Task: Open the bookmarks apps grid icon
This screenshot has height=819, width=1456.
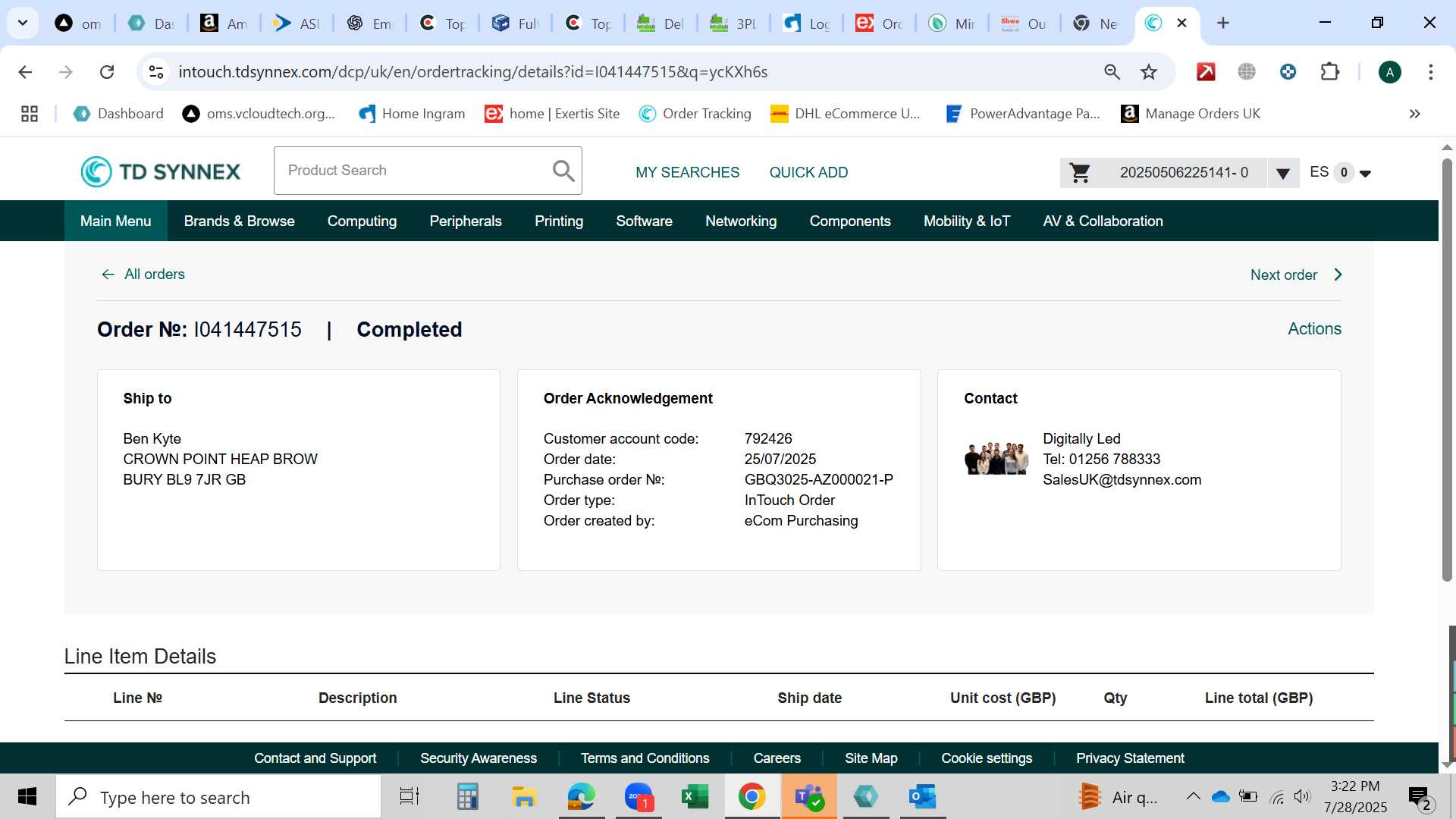Action: click(x=30, y=114)
